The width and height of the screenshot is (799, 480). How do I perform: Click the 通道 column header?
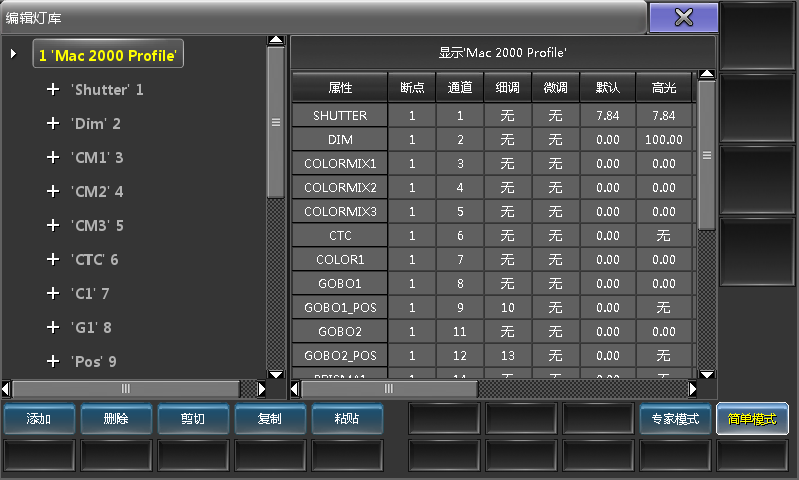coord(460,88)
